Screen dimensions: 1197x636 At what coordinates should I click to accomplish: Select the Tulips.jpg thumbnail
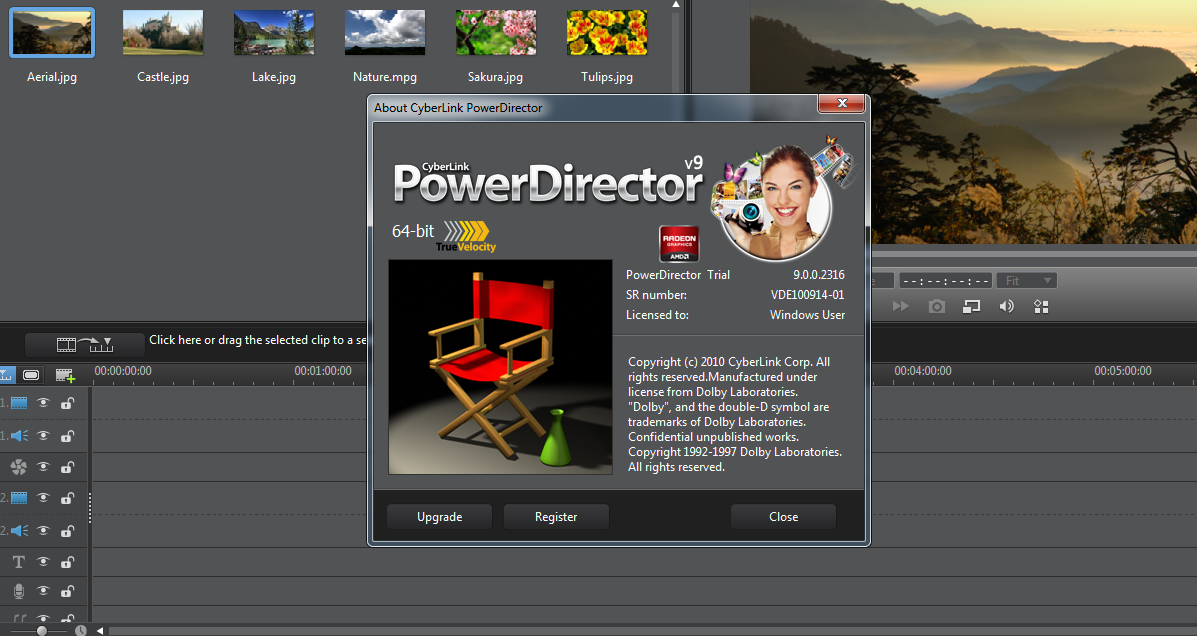tap(607, 33)
